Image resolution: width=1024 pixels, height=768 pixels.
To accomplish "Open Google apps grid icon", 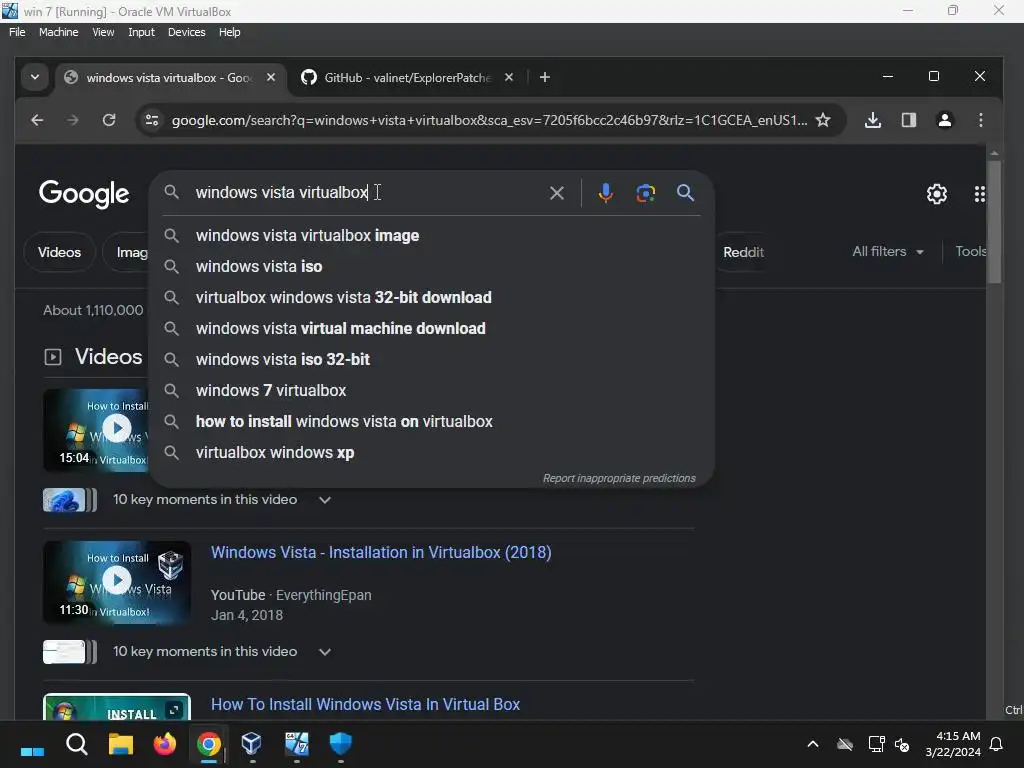I will click(980, 194).
